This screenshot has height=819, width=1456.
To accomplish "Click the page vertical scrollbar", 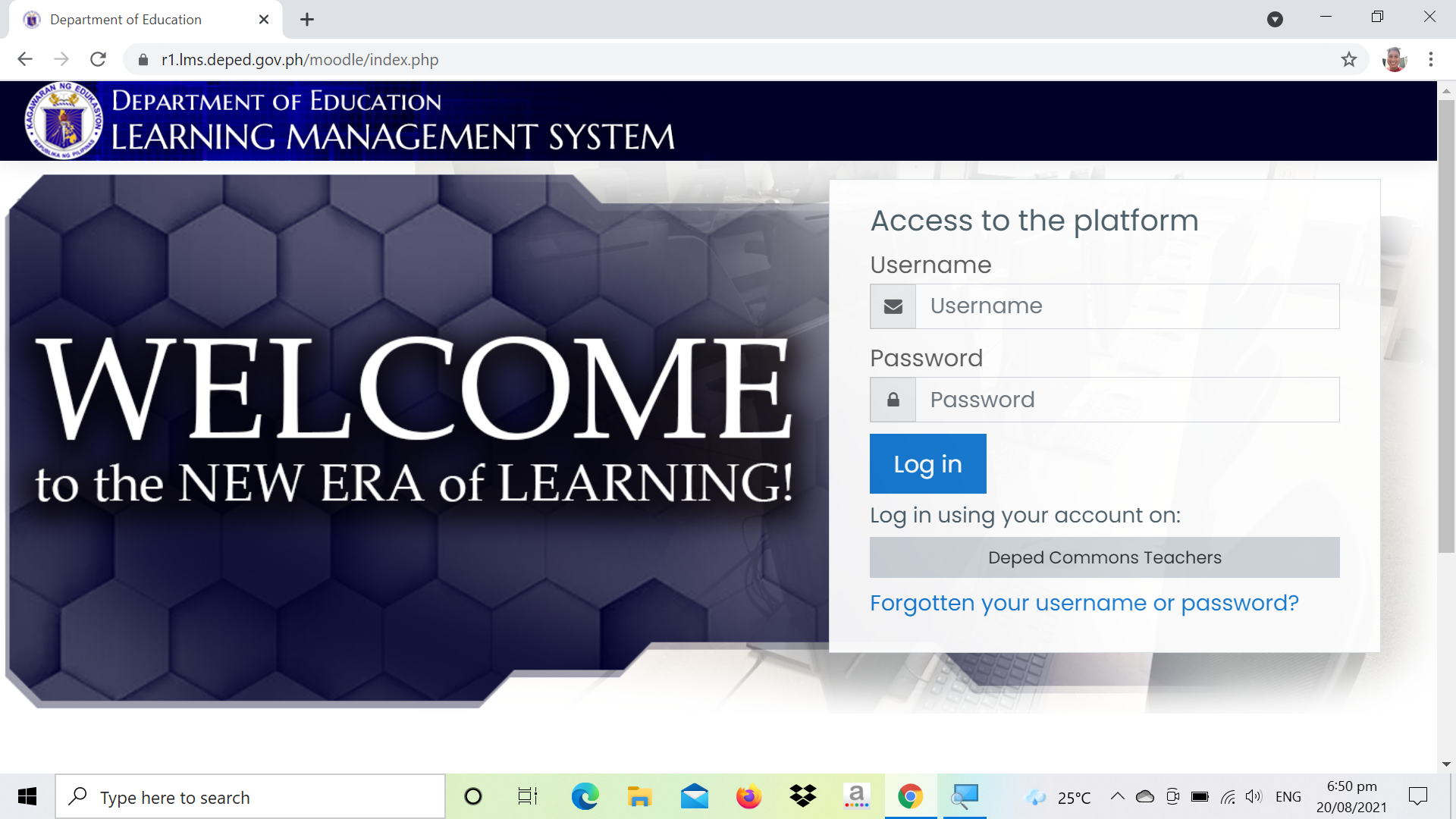I will pyautogui.click(x=1446, y=326).
